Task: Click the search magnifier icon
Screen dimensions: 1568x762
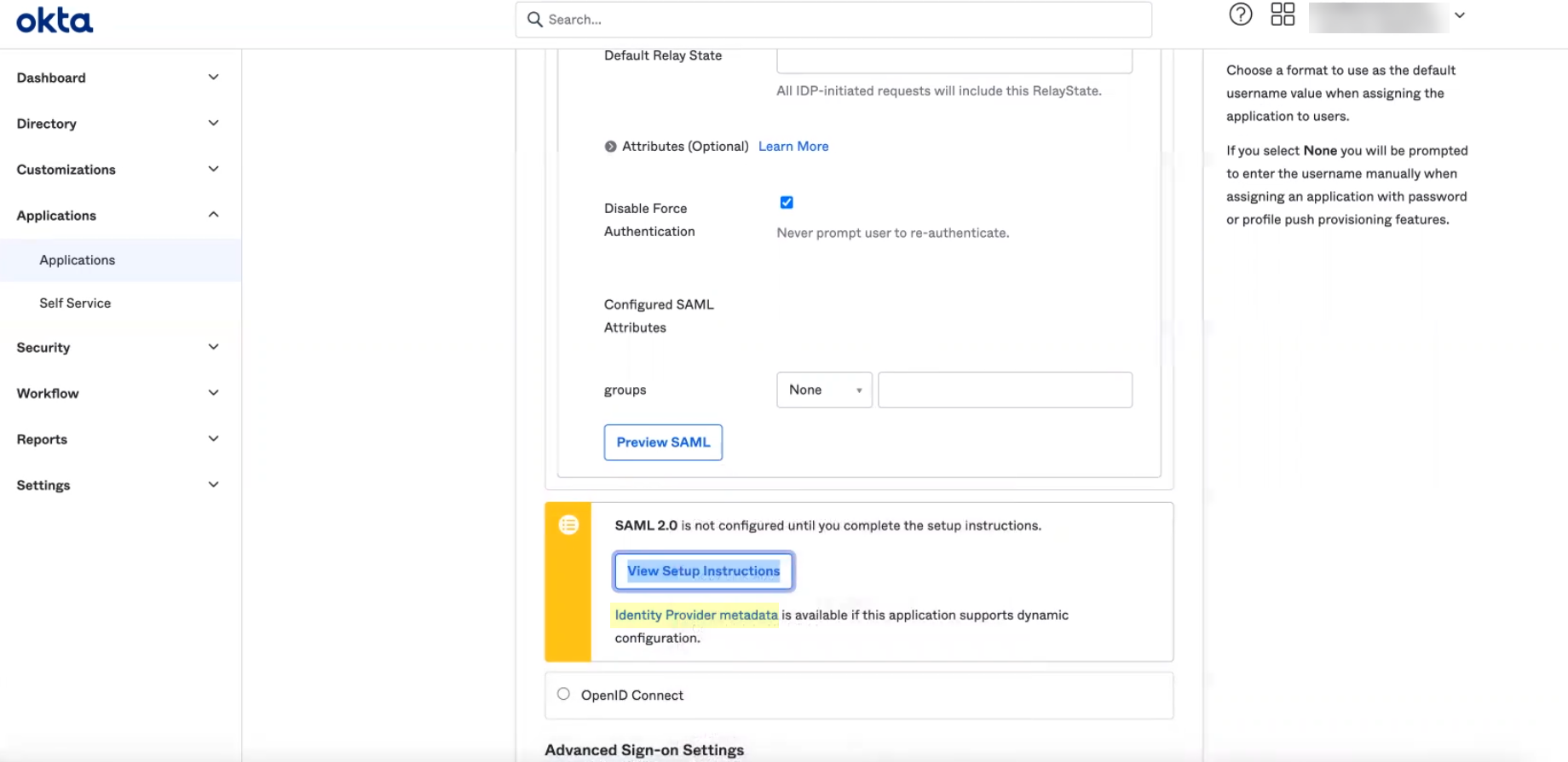Action: (534, 20)
